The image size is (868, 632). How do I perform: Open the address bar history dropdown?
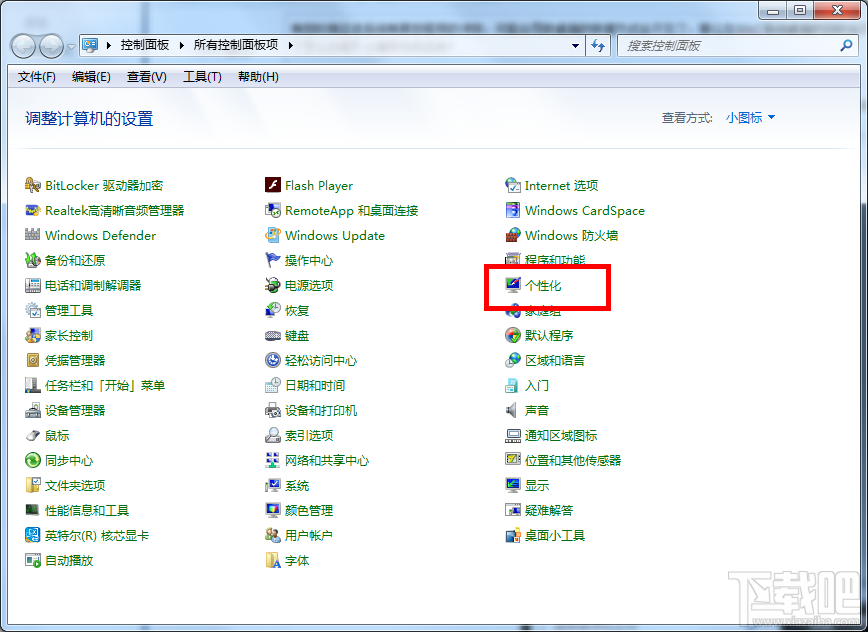[x=575, y=45]
